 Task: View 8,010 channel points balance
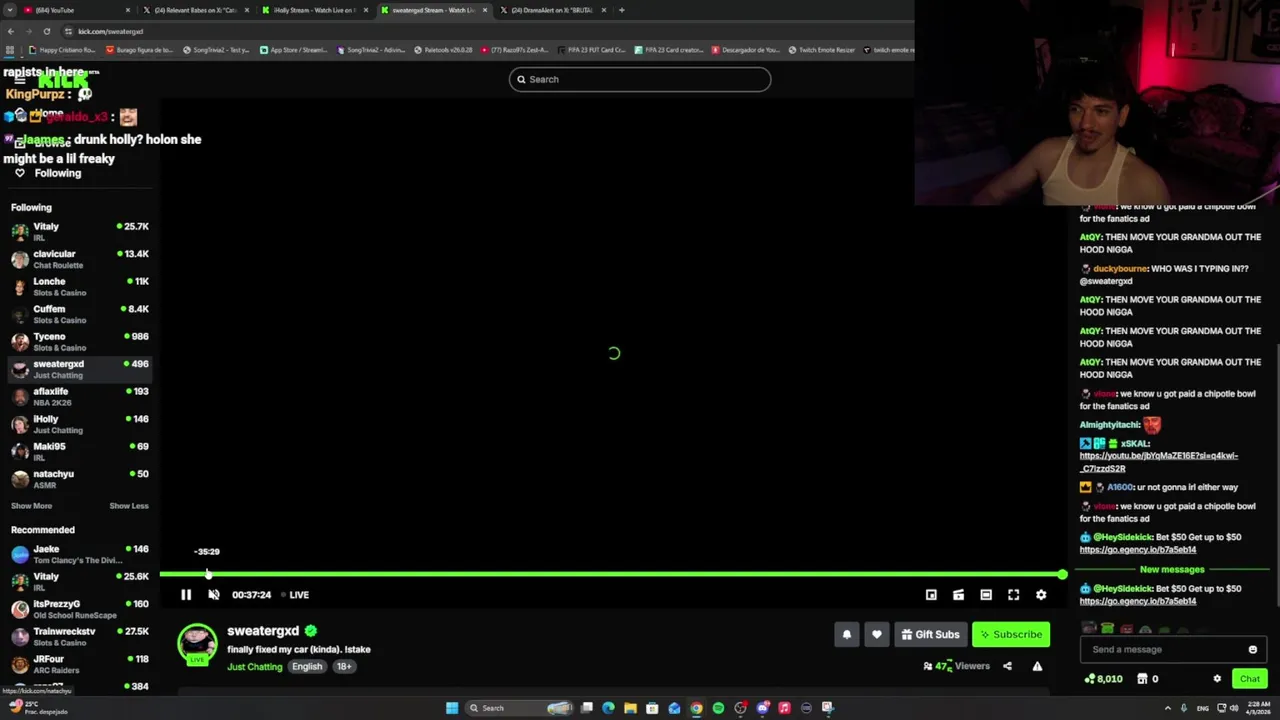point(1103,679)
